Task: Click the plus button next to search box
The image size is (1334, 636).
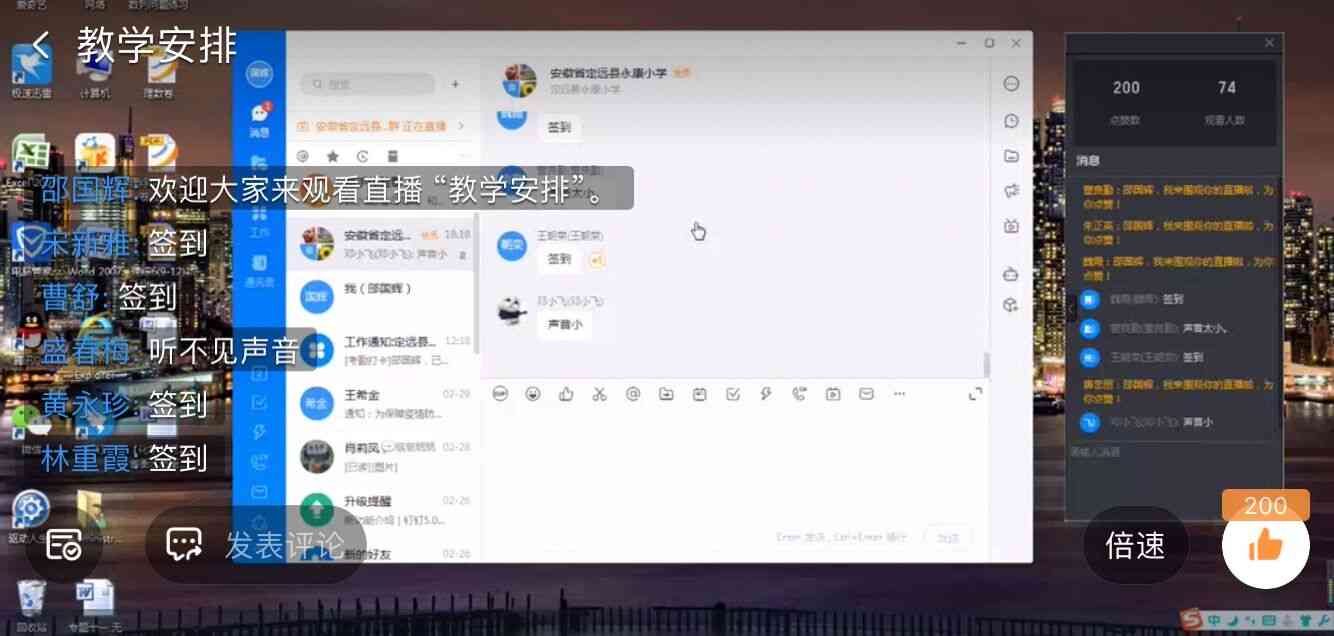Action: 455,85
